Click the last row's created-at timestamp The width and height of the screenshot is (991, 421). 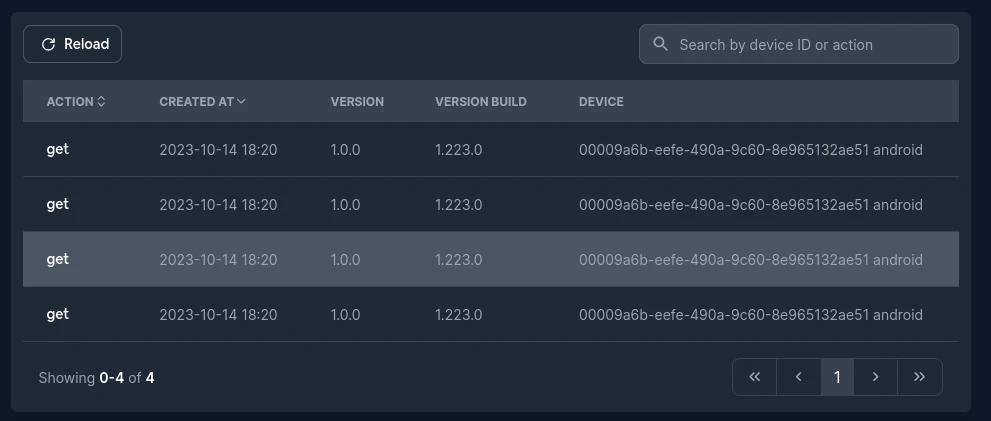[x=218, y=315]
